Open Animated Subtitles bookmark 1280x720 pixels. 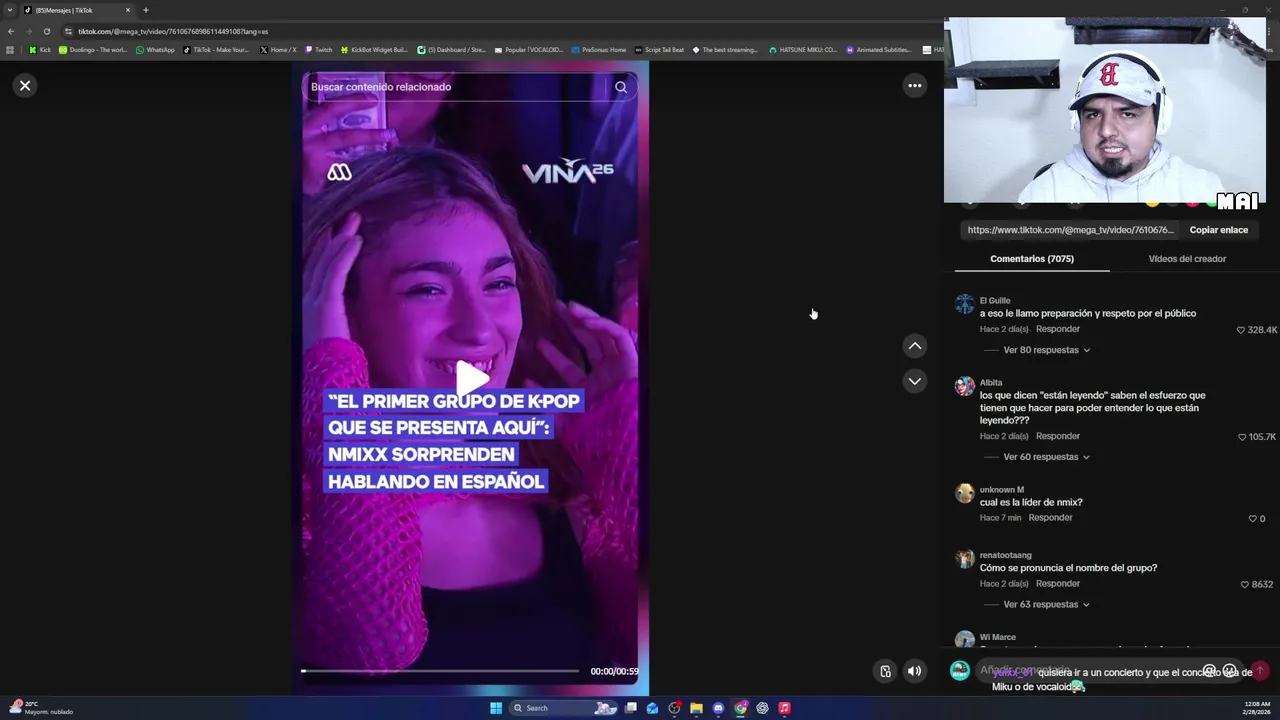[879, 50]
